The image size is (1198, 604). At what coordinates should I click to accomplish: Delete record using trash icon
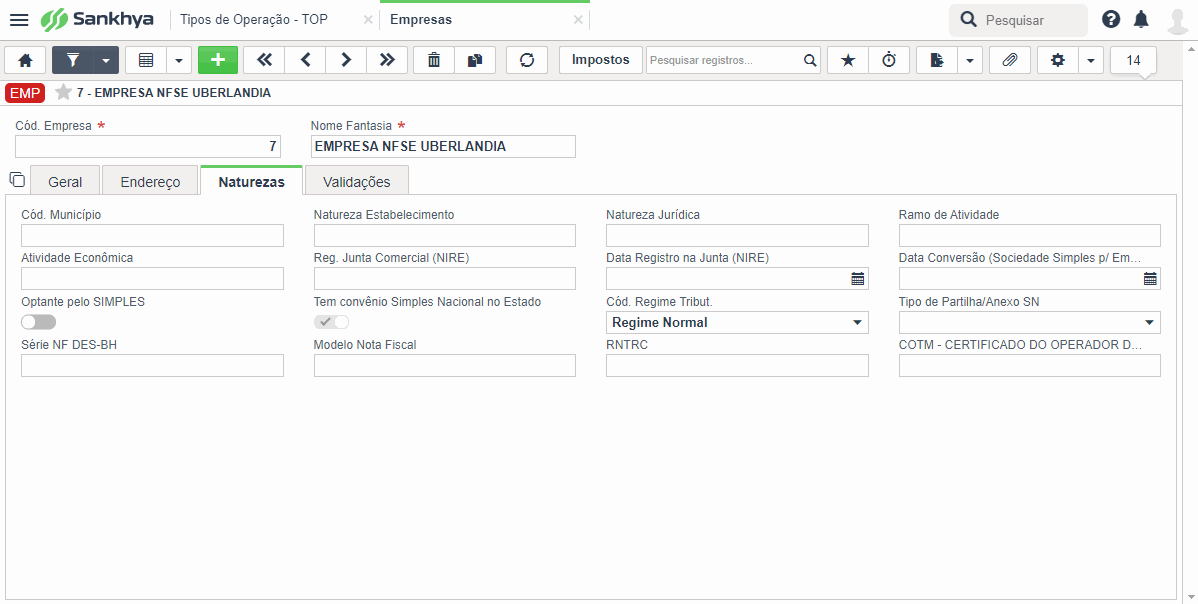pyautogui.click(x=434, y=60)
